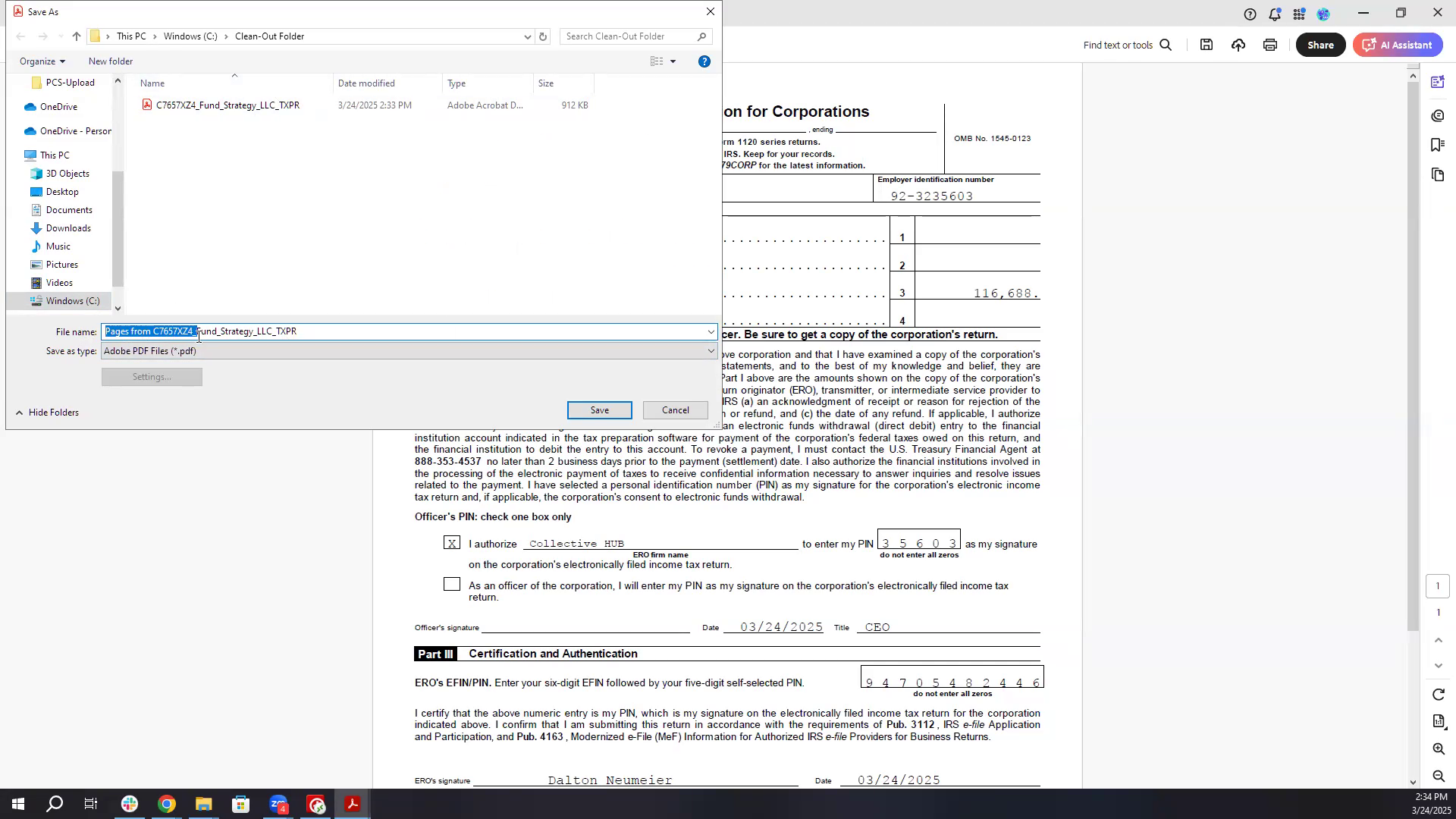Image resolution: width=1456 pixels, height=819 pixels.
Task: Click the Share button
Action: point(1320,45)
